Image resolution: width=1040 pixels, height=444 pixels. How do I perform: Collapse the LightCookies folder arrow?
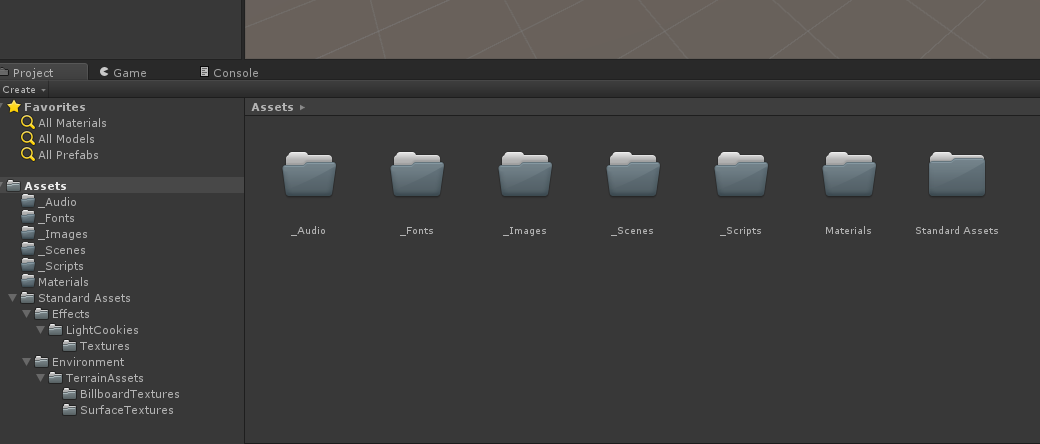(x=40, y=330)
